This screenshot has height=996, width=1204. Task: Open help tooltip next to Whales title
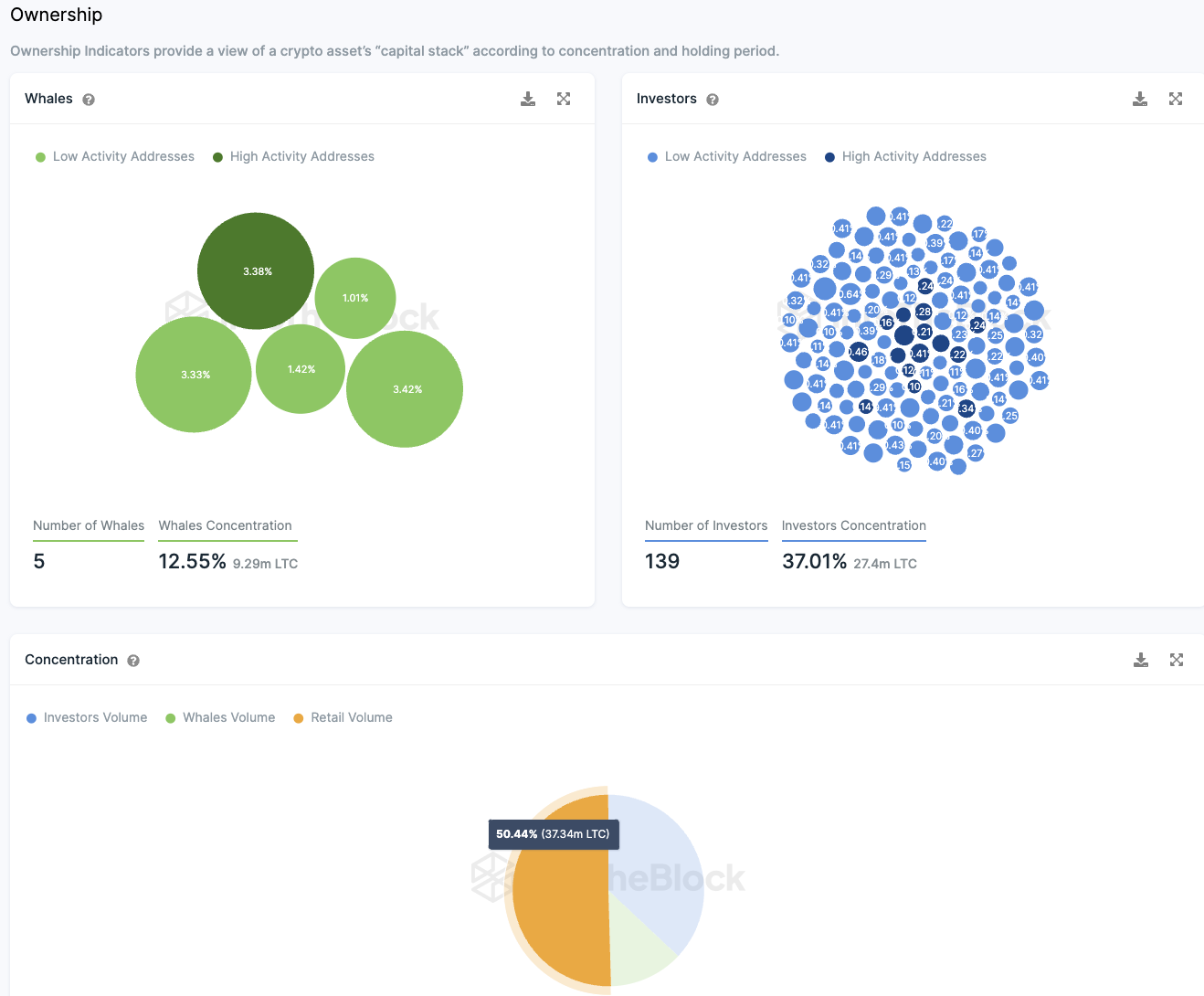pos(89,100)
